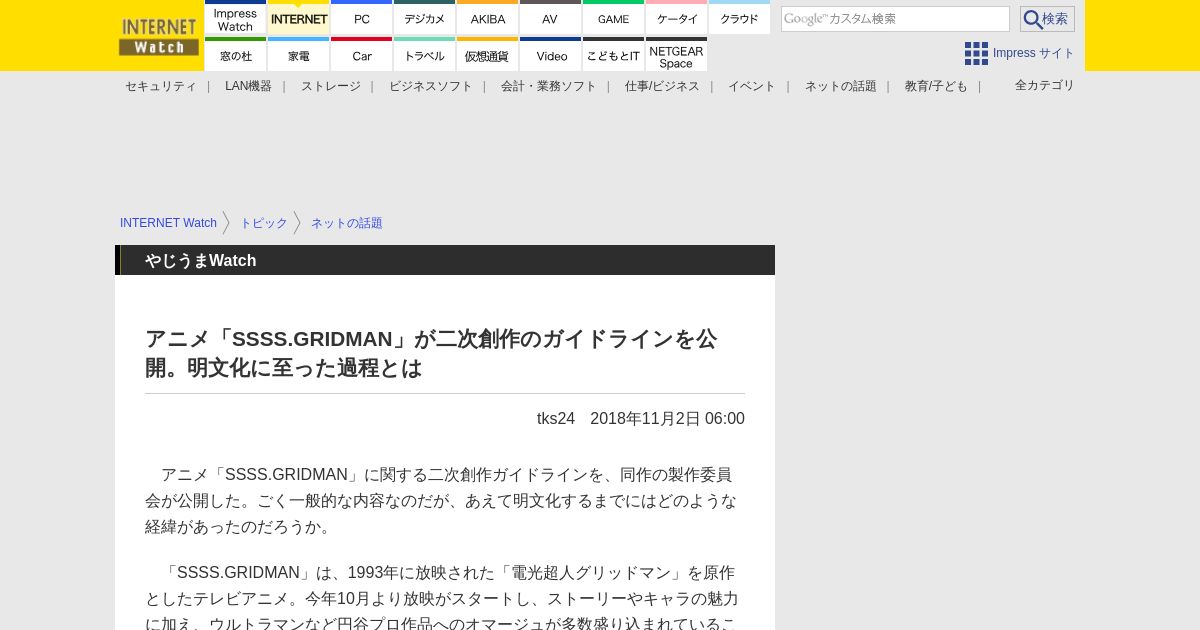Click the 検索 search button

click(1047, 19)
